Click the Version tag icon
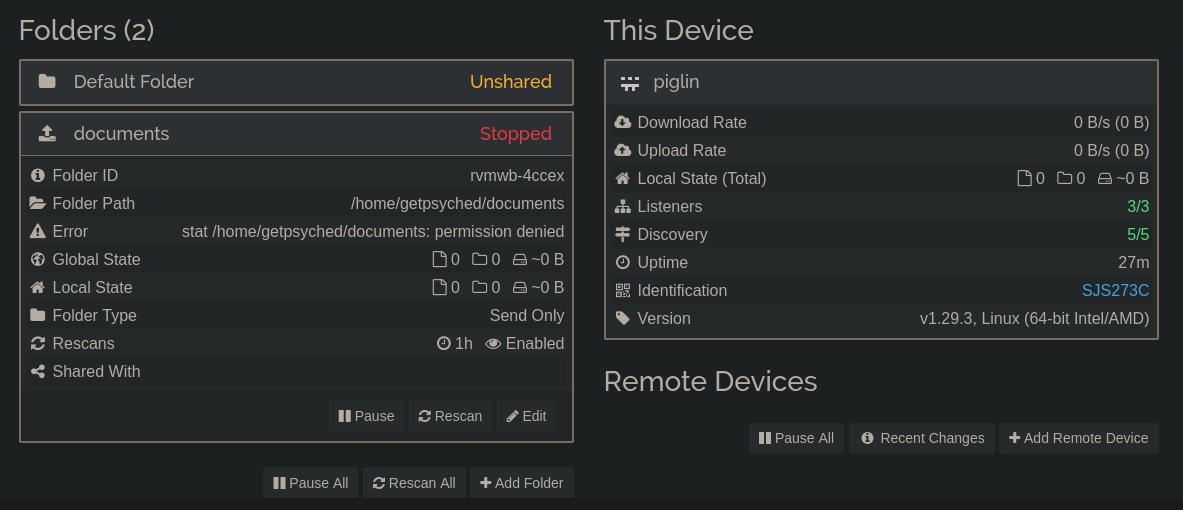1183x510 pixels. pyautogui.click(x=622, y=318)
